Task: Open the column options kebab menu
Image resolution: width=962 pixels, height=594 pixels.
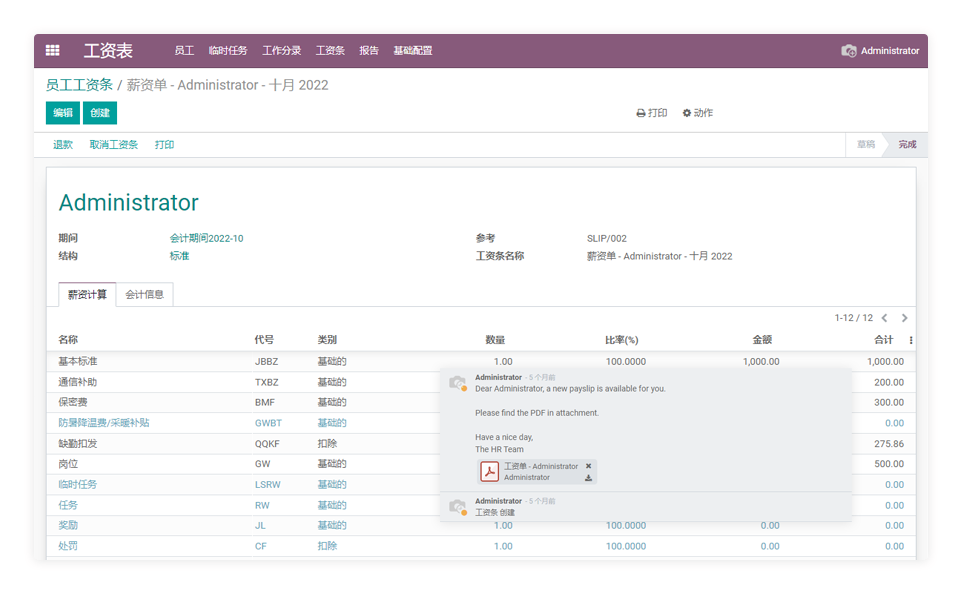Action: [x=911, y=340]
